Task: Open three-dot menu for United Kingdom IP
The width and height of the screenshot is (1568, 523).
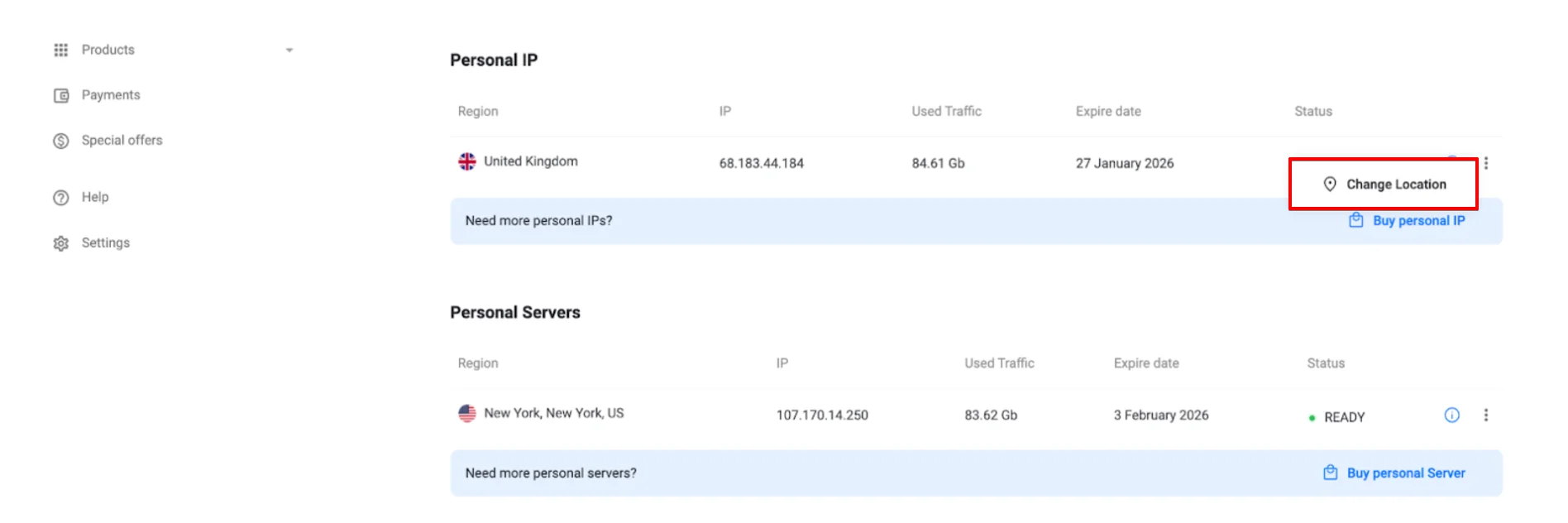Action: (x=1485, y=163)
